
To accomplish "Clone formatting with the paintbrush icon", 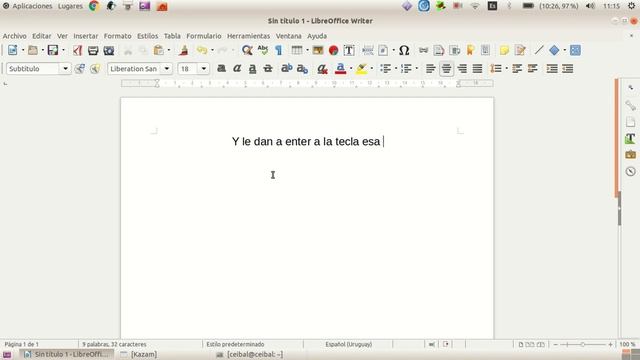I will [x=184, y=50].
